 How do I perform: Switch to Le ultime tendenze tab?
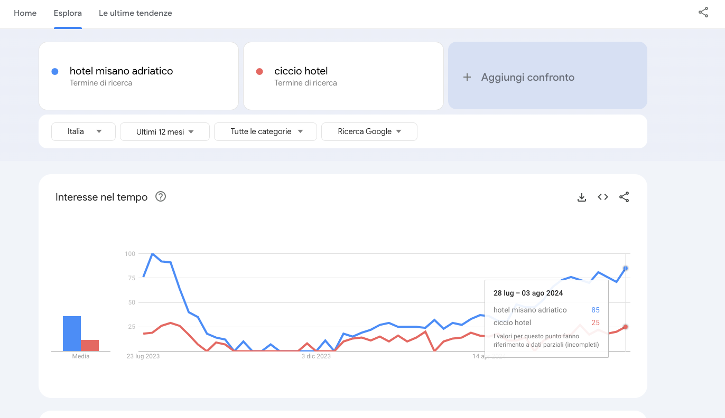(135, 13)
